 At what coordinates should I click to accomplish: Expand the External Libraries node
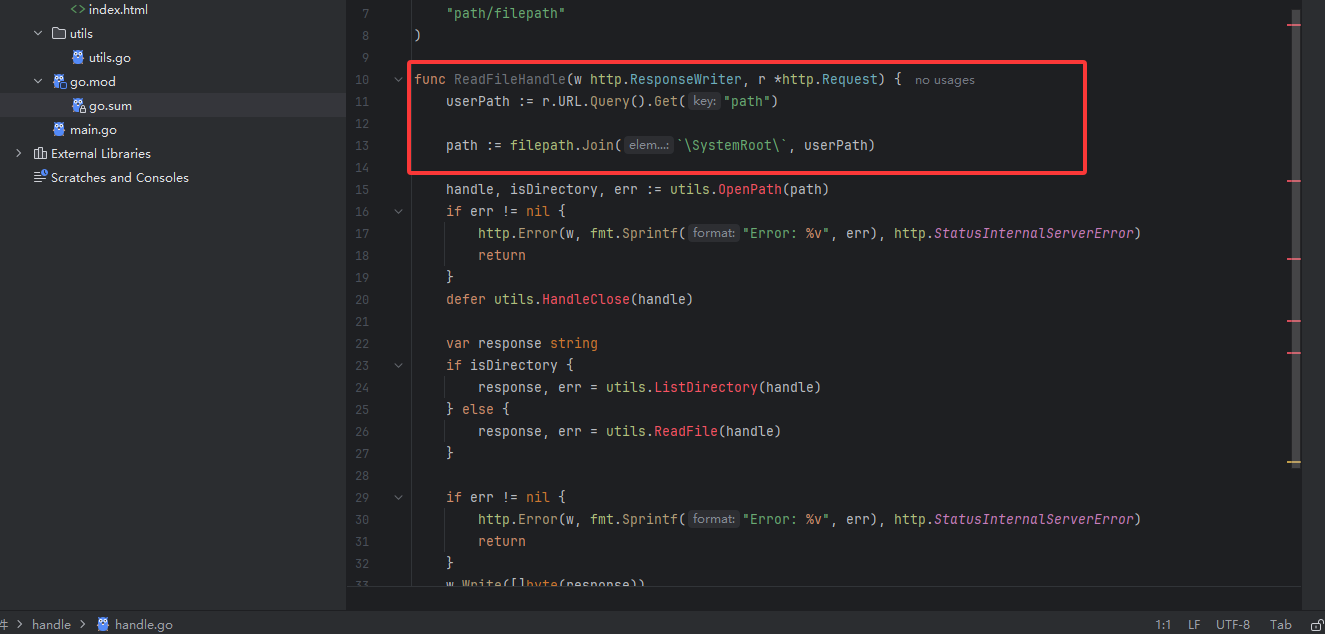point(19,153)
